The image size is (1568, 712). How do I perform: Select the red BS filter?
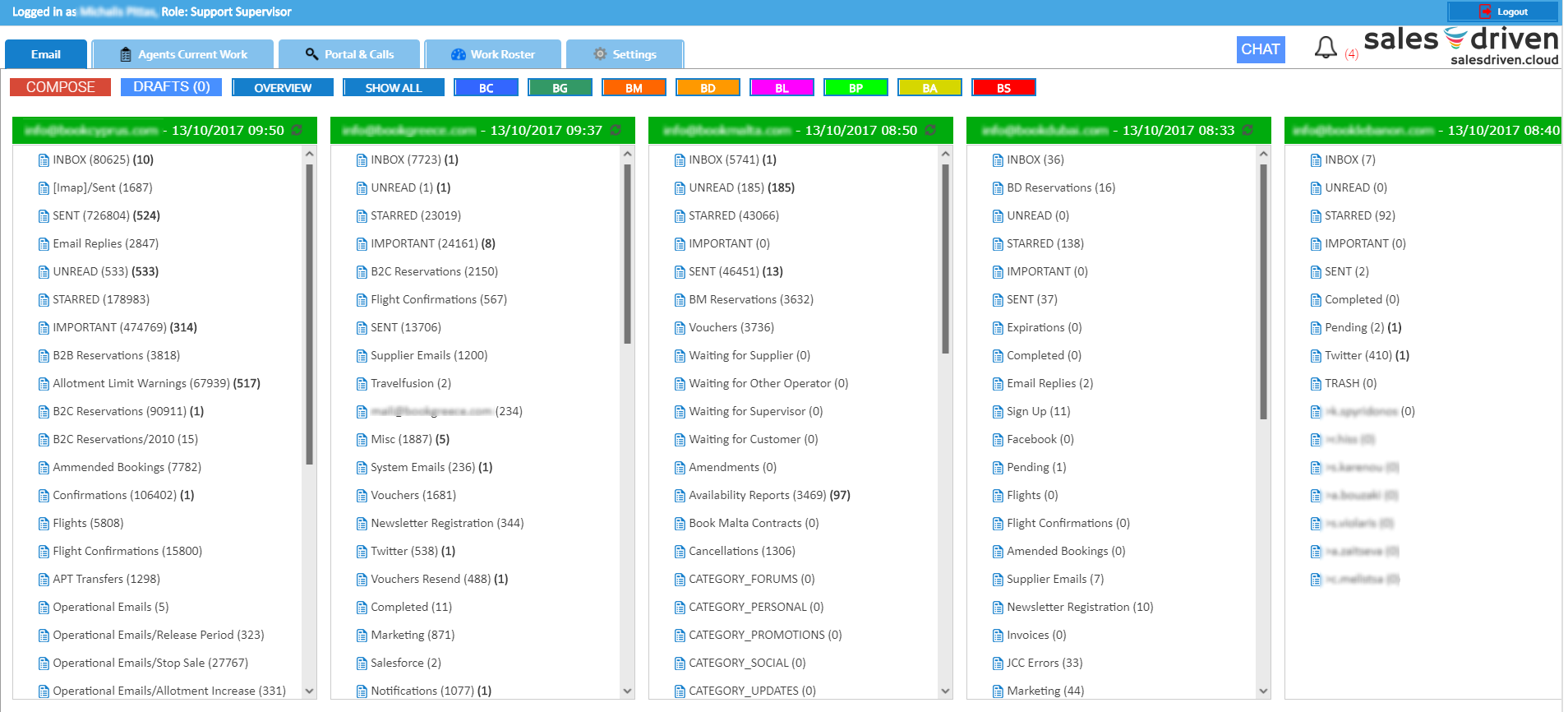click(x=1003, y=87)
